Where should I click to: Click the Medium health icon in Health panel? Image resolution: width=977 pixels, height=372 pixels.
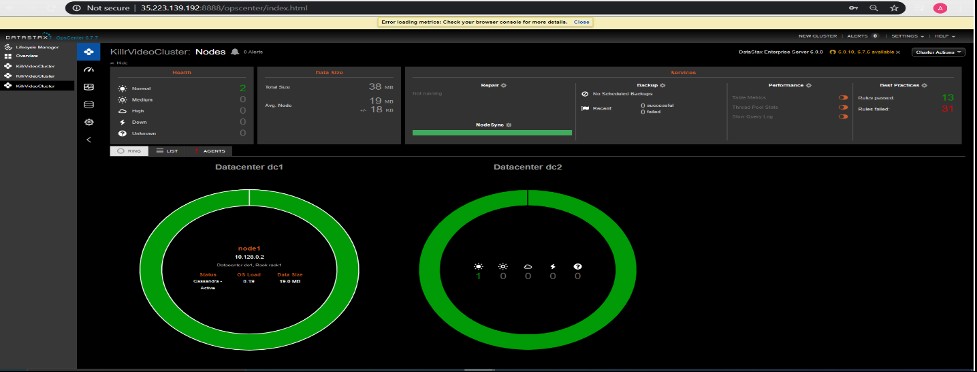(123, 100)
